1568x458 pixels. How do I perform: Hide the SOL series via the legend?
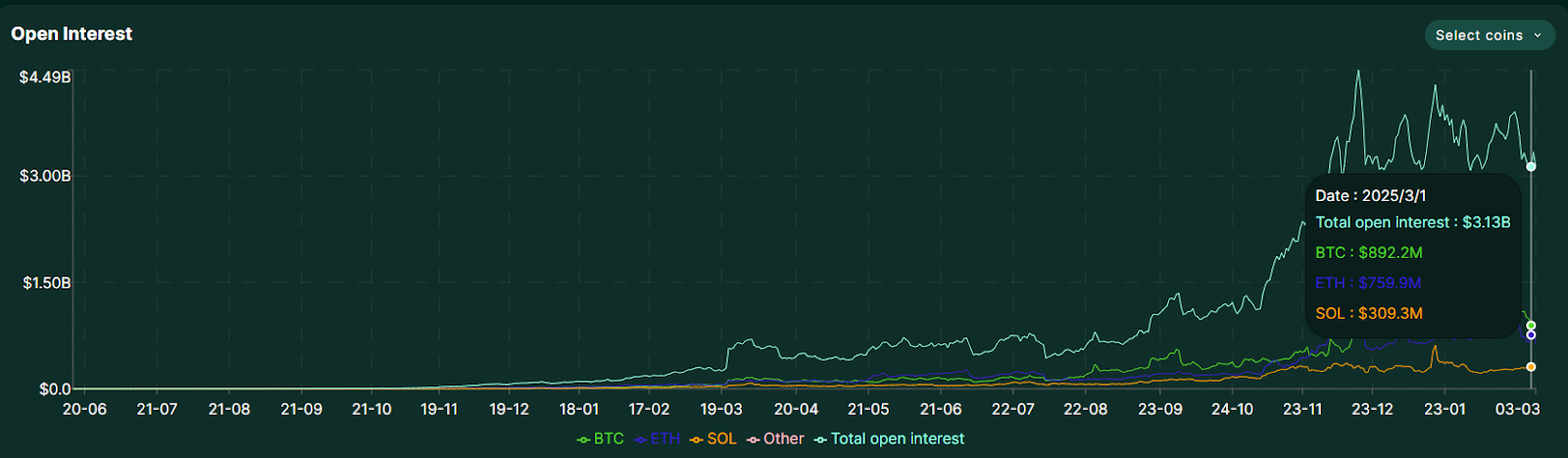(713, 438)
